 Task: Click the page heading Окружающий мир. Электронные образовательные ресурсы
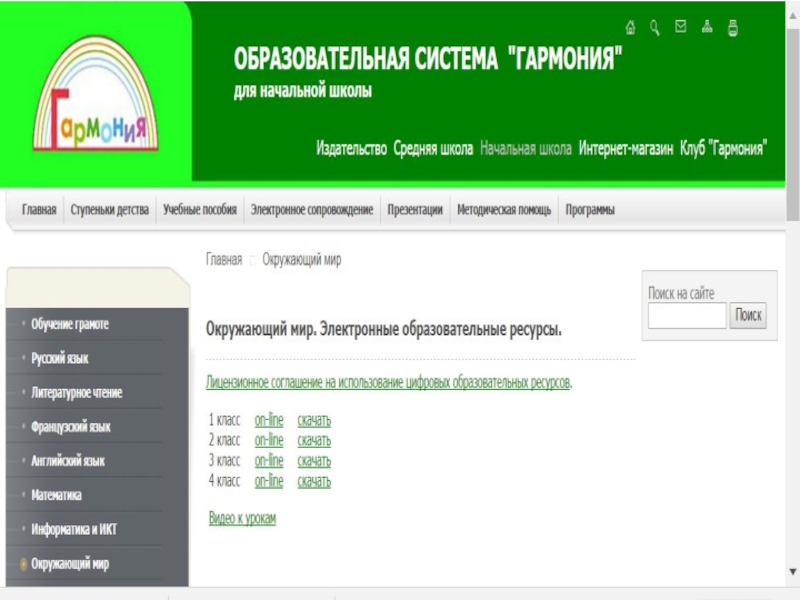[384, 330]
